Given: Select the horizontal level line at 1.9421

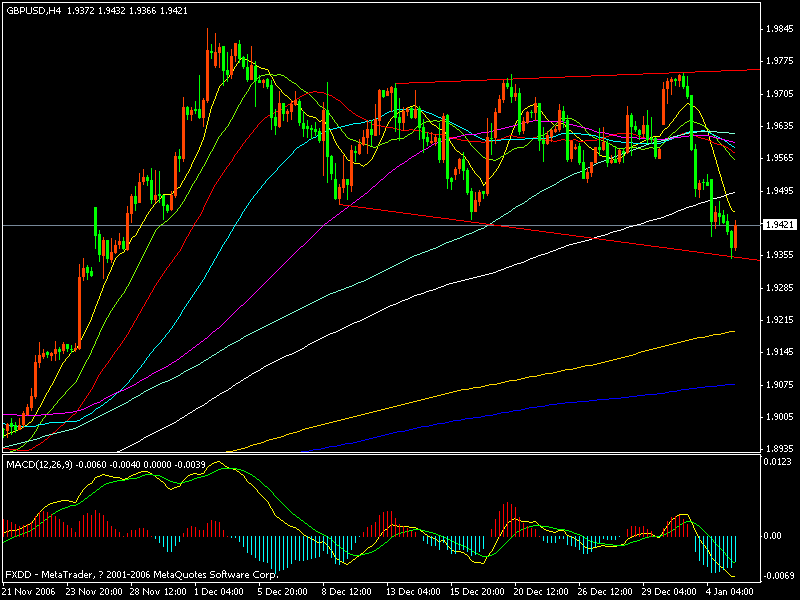Looking at the screenshot, I should click(x=400, y=224).
